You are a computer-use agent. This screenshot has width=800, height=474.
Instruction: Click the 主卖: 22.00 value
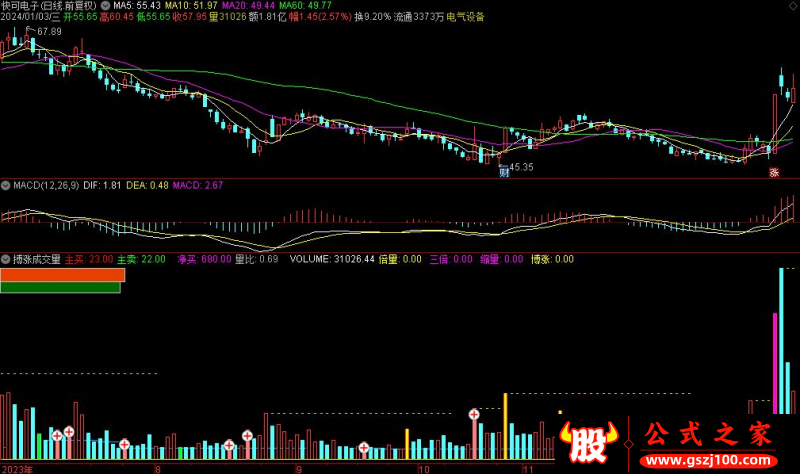(x=141, y=259)
